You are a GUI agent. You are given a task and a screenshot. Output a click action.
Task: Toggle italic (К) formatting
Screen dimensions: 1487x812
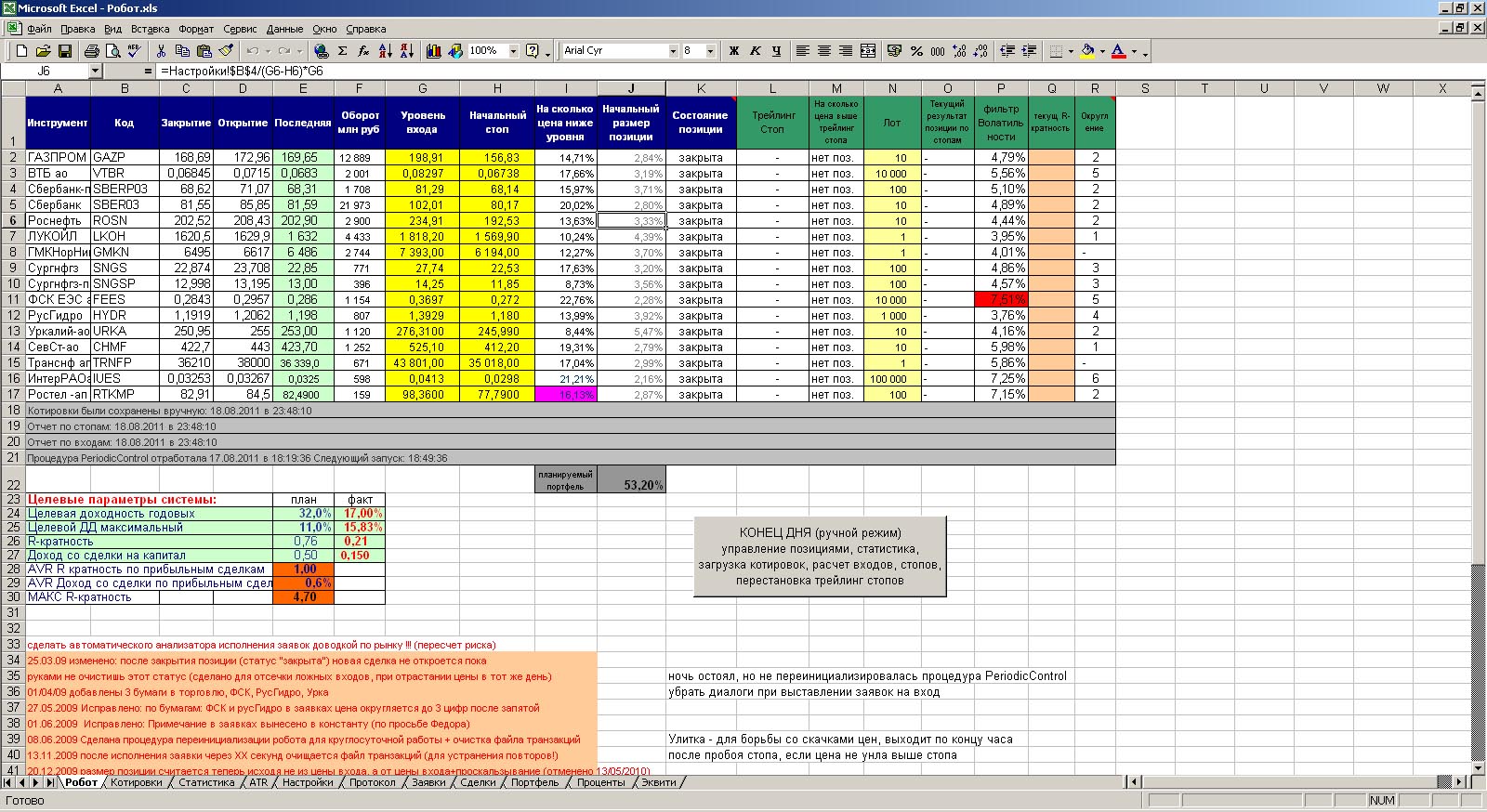pyautogui.click(x=755, y=51)
